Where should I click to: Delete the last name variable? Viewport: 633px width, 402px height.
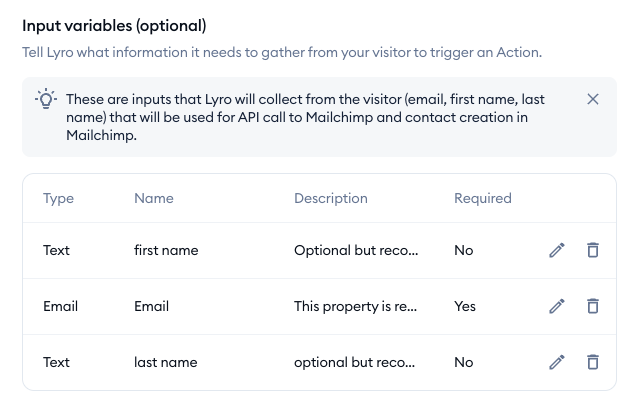592,362
